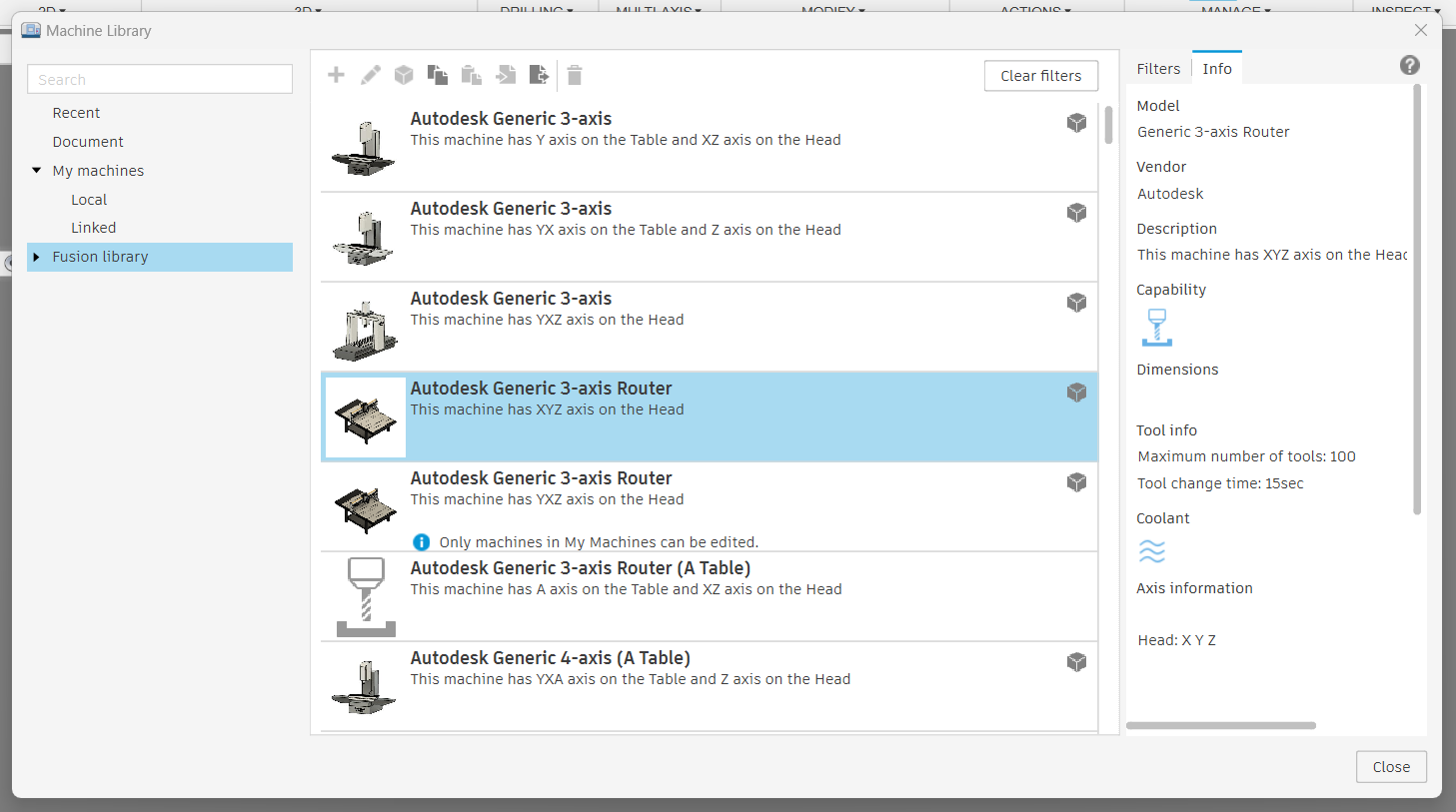Click the cube icon in the toolbar
Viewport: 1456px width, 812px height.
pos(404,75)
